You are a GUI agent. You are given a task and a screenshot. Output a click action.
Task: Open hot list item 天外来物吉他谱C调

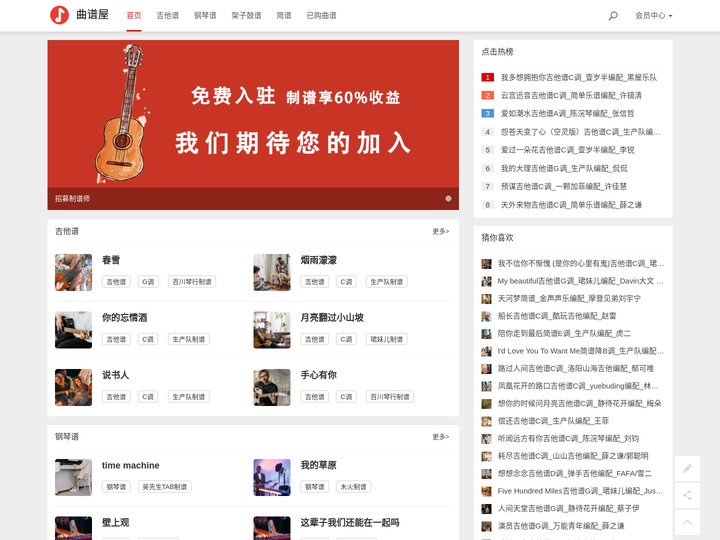[571, 204]
